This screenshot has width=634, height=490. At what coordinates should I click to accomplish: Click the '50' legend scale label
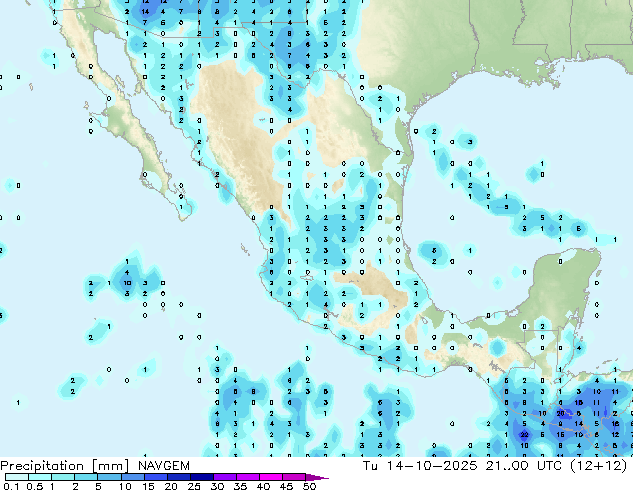coord(309,486)
